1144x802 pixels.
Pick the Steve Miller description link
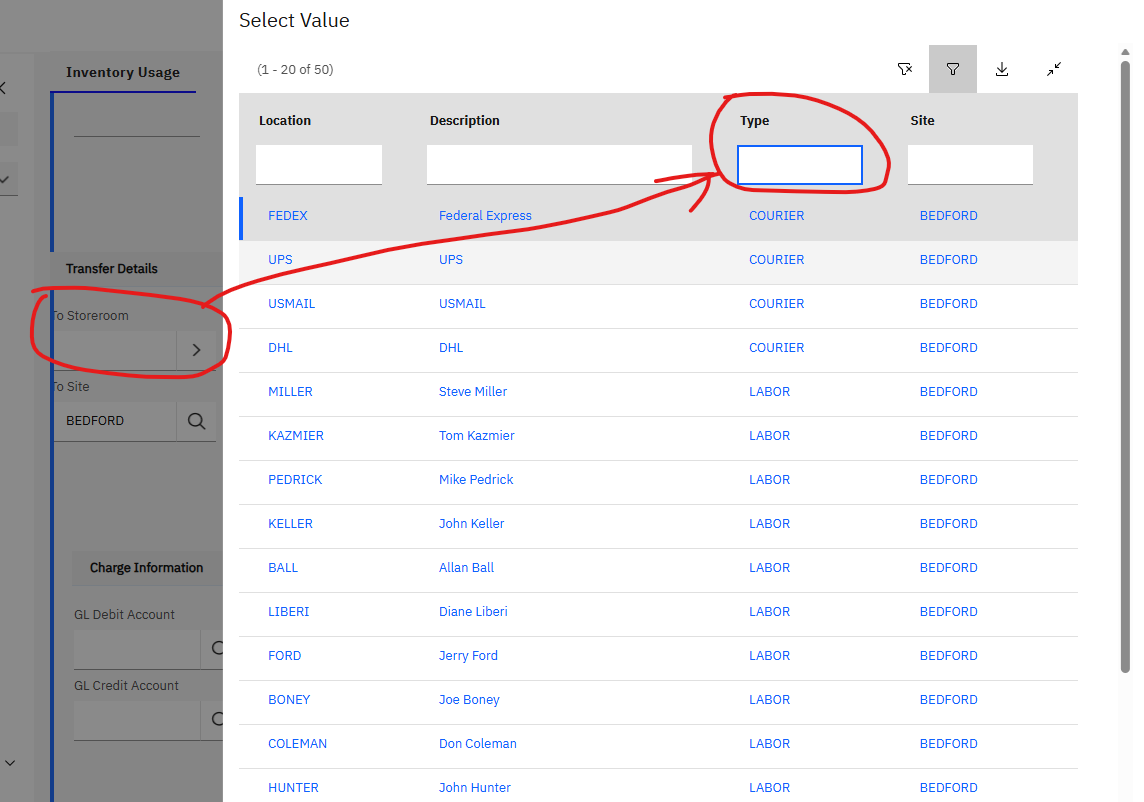(473, 392)
